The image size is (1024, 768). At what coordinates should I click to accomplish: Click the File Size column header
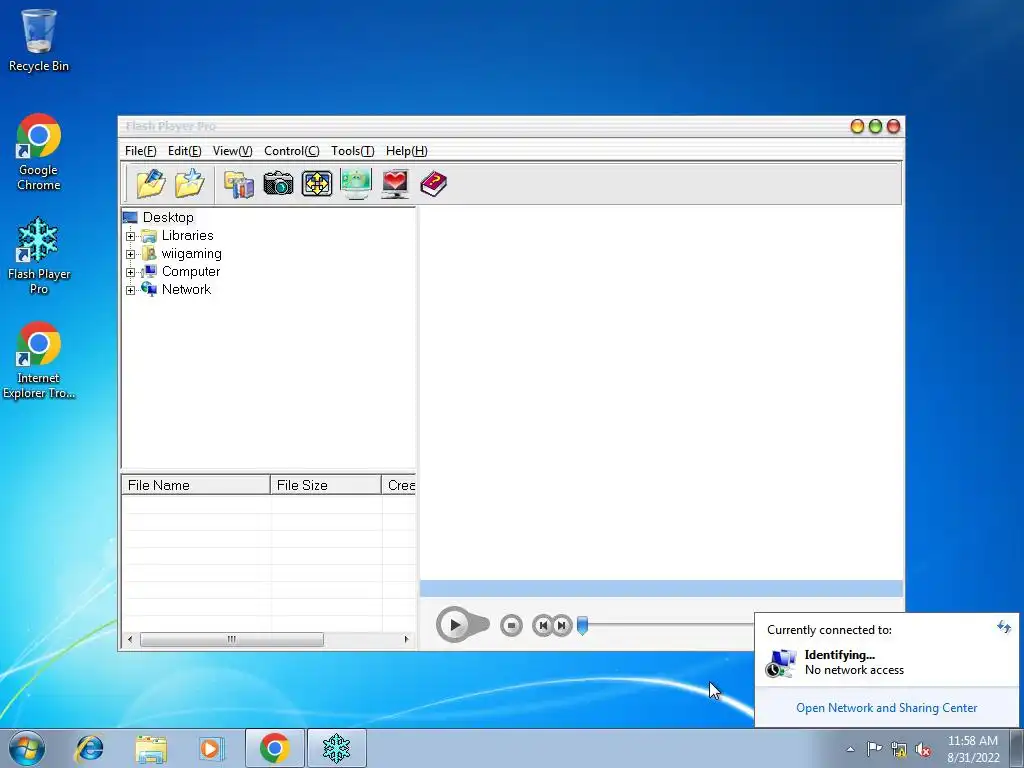tap(326, 485)
